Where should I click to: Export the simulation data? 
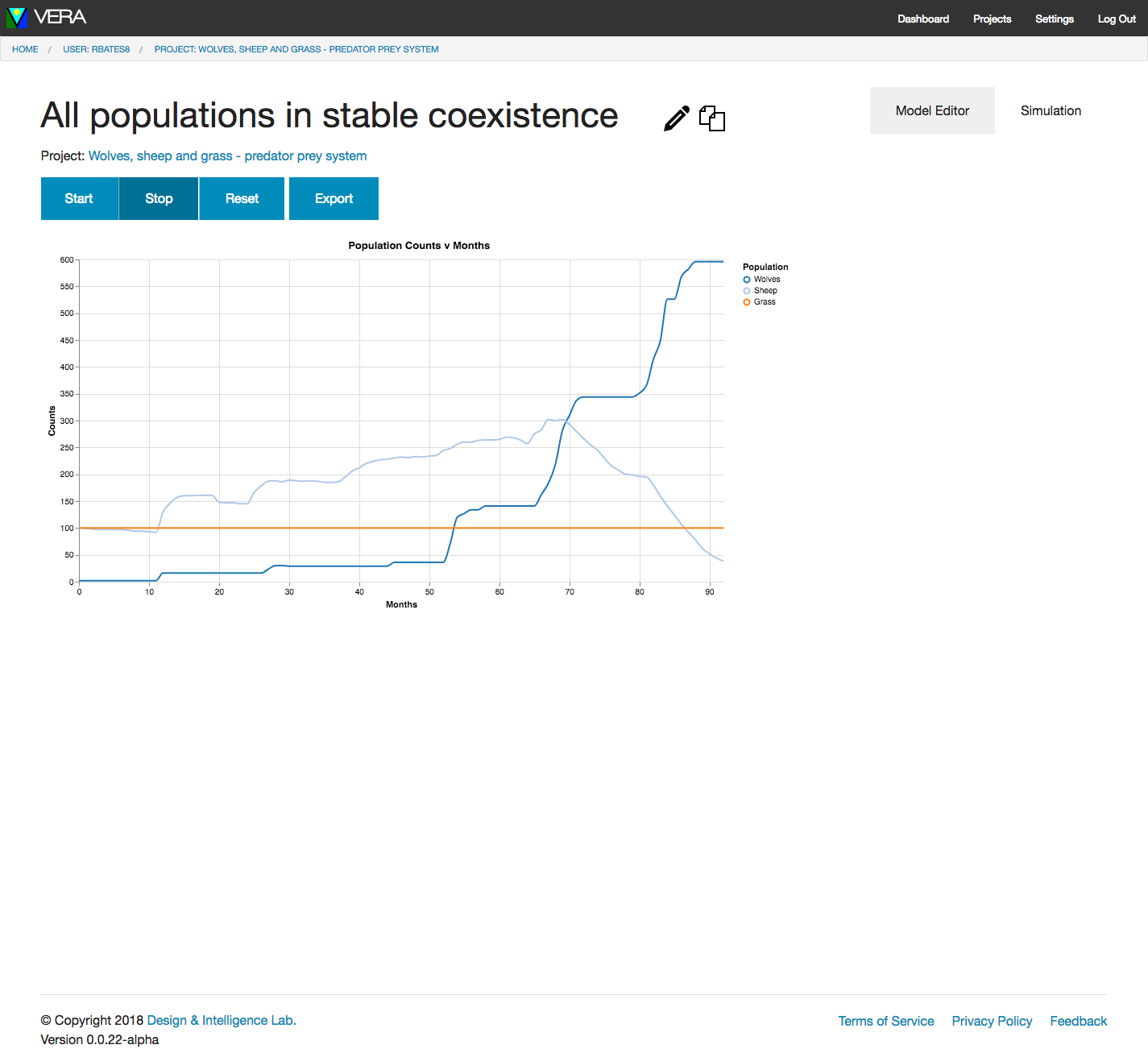click(334, 198)
